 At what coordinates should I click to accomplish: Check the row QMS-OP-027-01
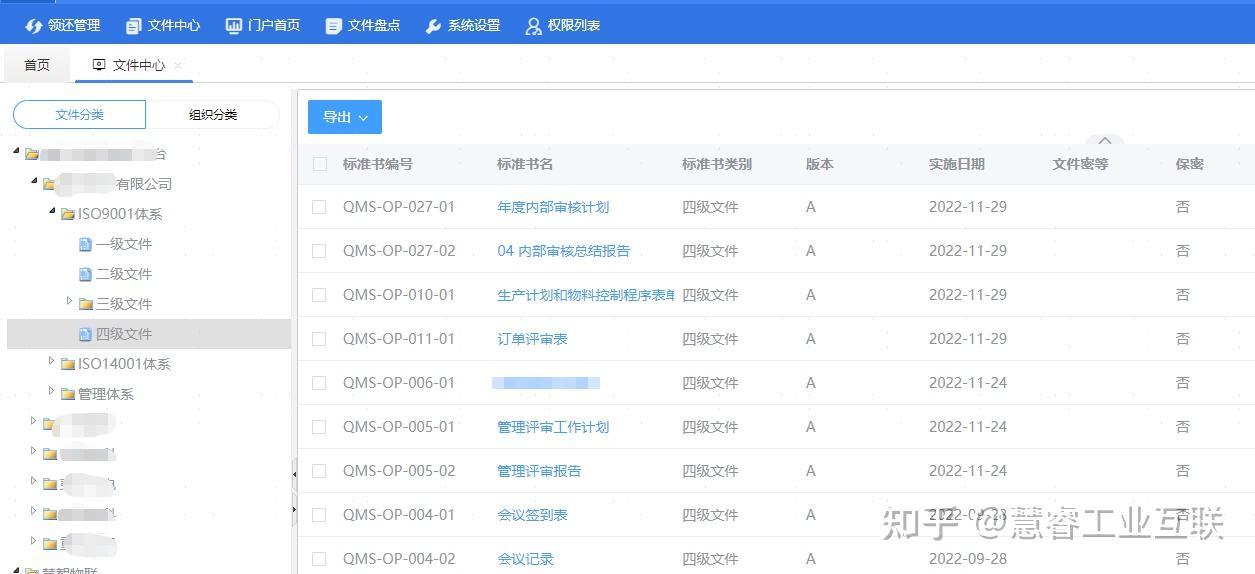pyautogui.click(x=319, y=207)
